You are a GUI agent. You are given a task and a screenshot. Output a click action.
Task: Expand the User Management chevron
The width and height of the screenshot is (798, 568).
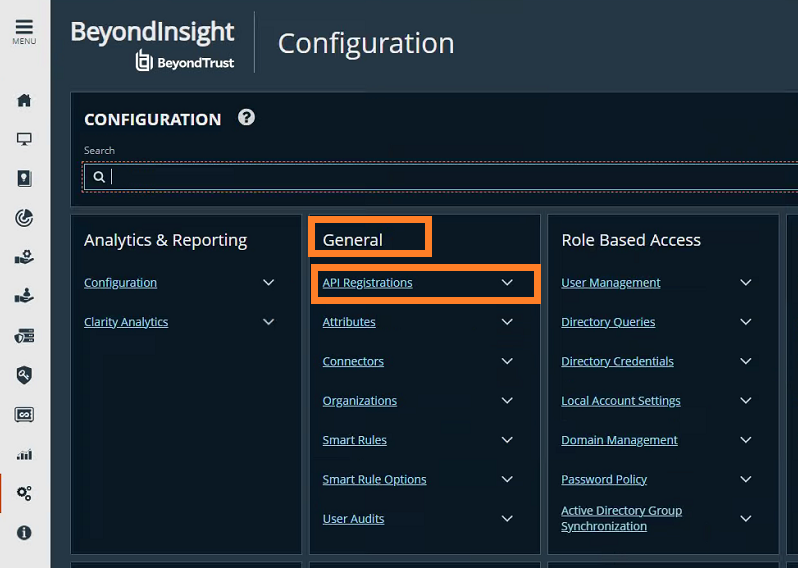pyautogui.click(x=746, y=282)
